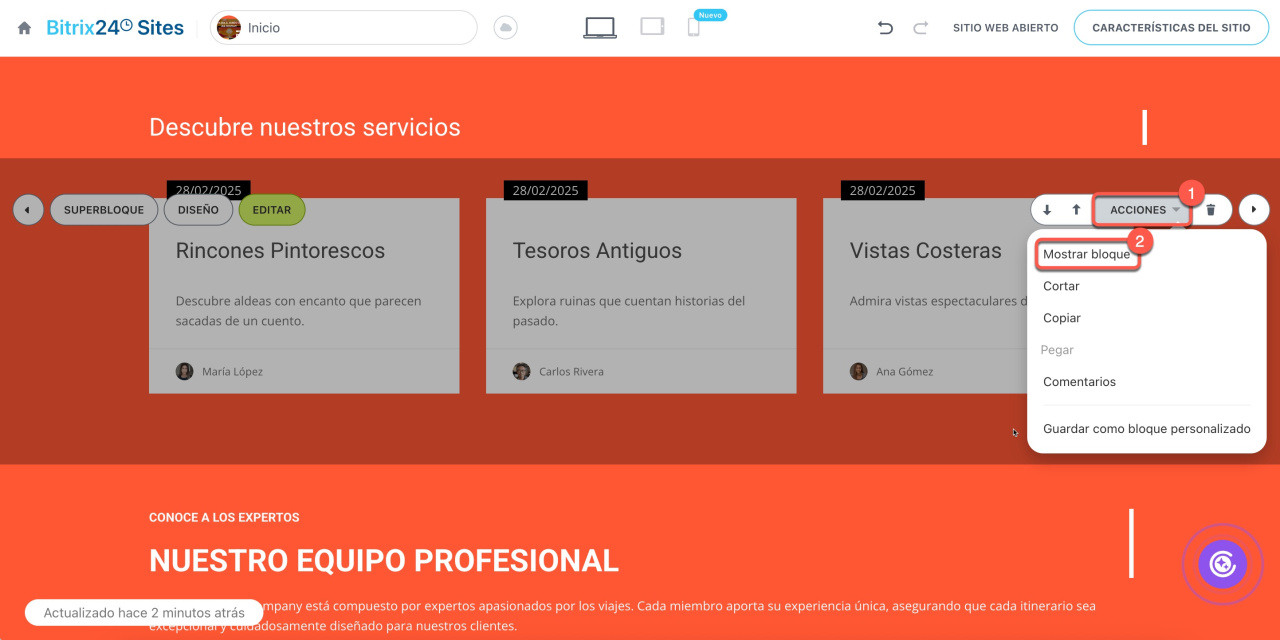Collapse left block panel arrow
This screenshot has height=640, width=1280.
click(28, 210)
